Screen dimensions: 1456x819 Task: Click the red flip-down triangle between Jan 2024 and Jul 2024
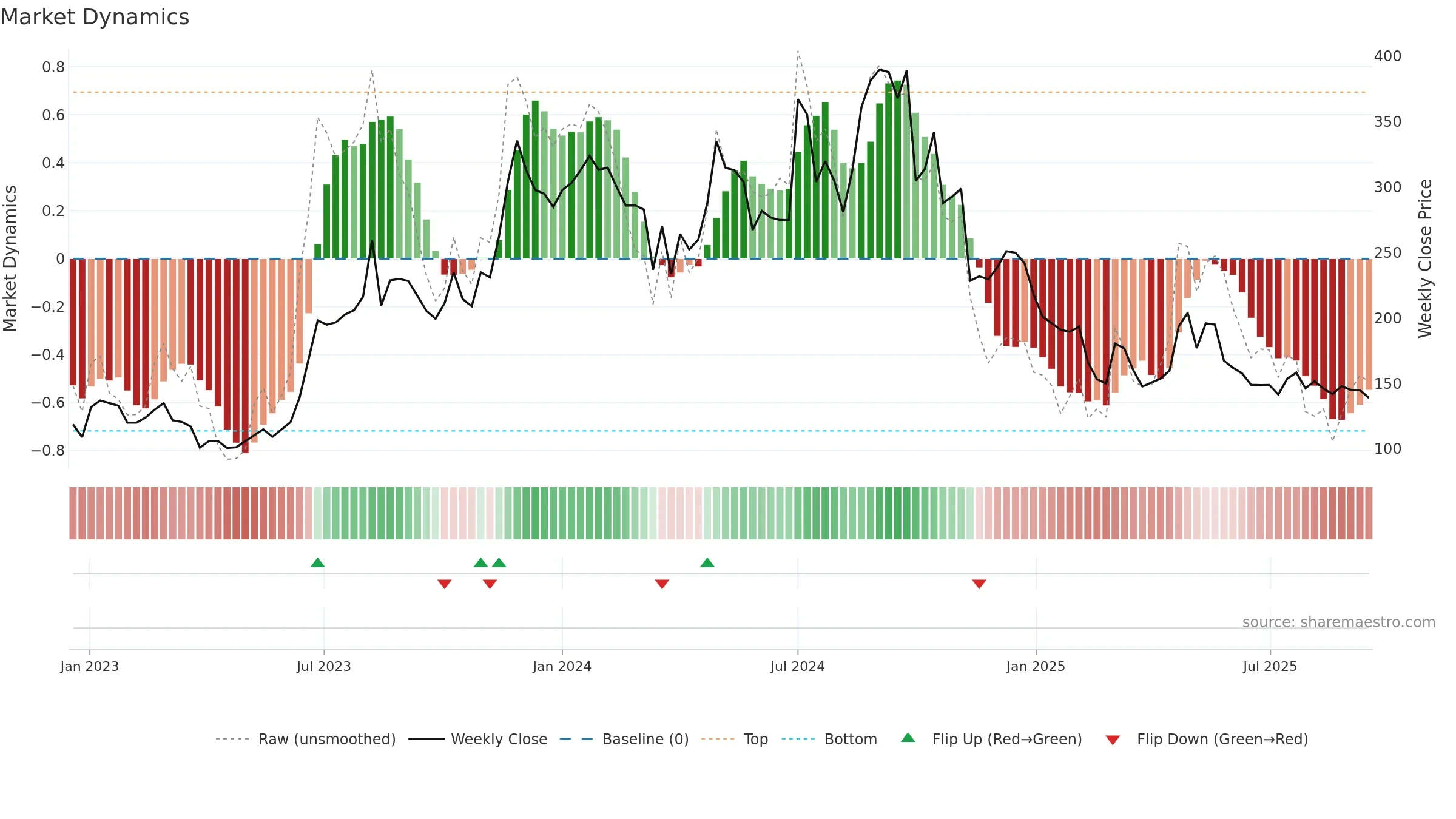[662, 584]
